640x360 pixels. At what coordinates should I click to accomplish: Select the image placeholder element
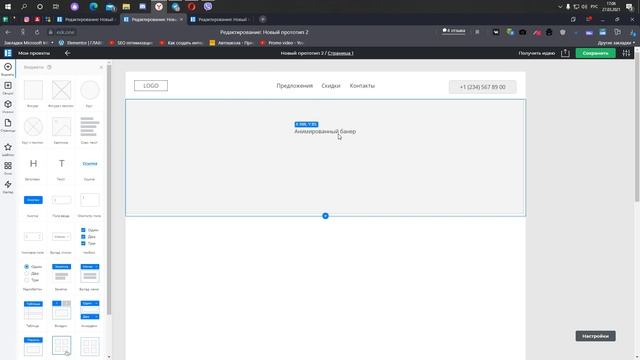pyautogui.click(x=61, y=127)
